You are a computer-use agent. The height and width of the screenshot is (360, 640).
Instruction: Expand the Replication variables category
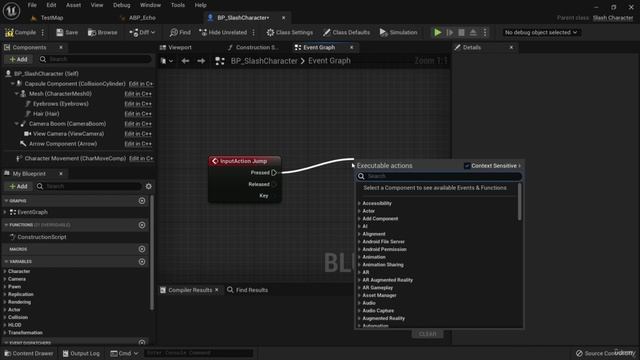pos(5,294)
